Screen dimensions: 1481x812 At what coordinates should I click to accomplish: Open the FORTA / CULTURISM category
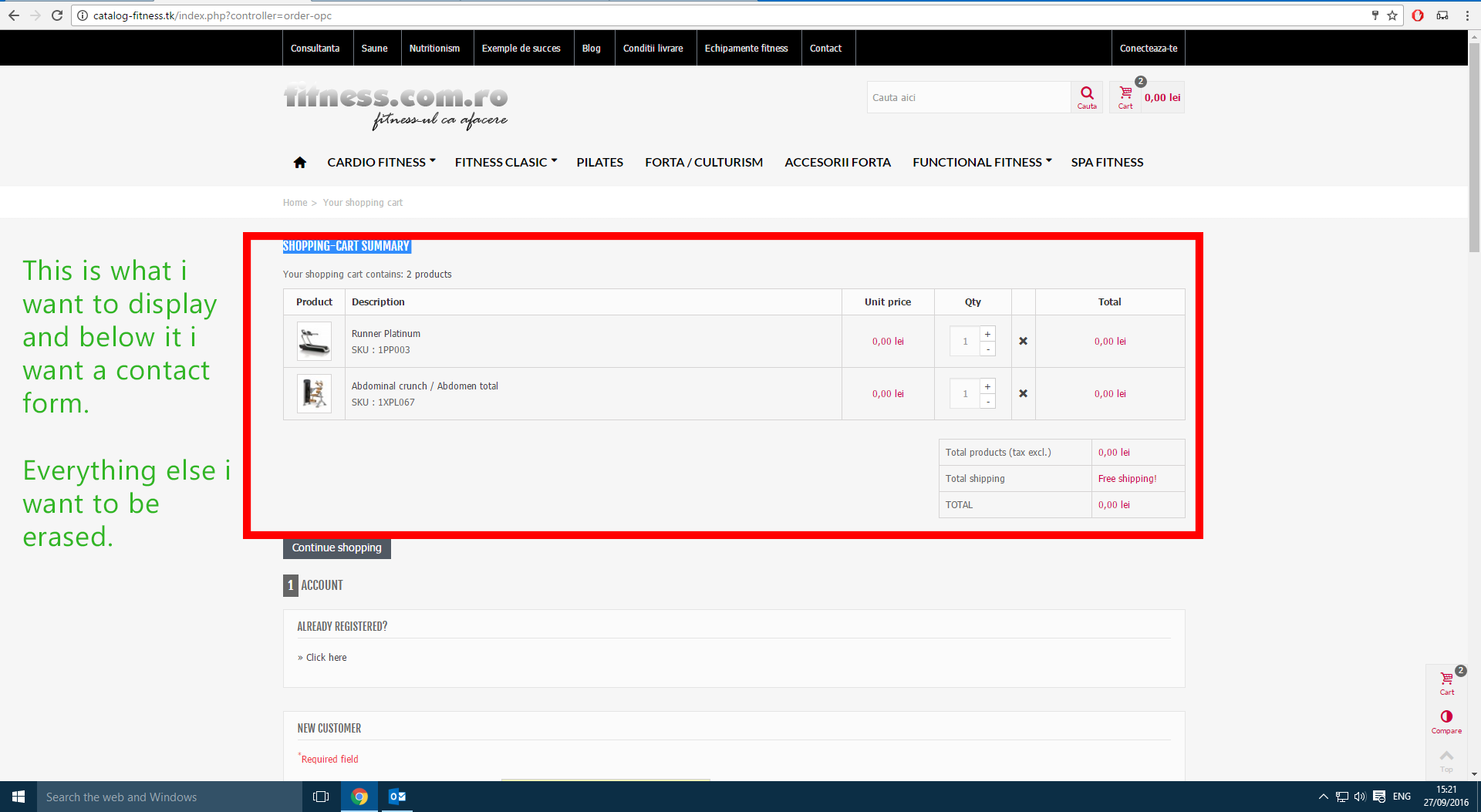coord(704,162)
